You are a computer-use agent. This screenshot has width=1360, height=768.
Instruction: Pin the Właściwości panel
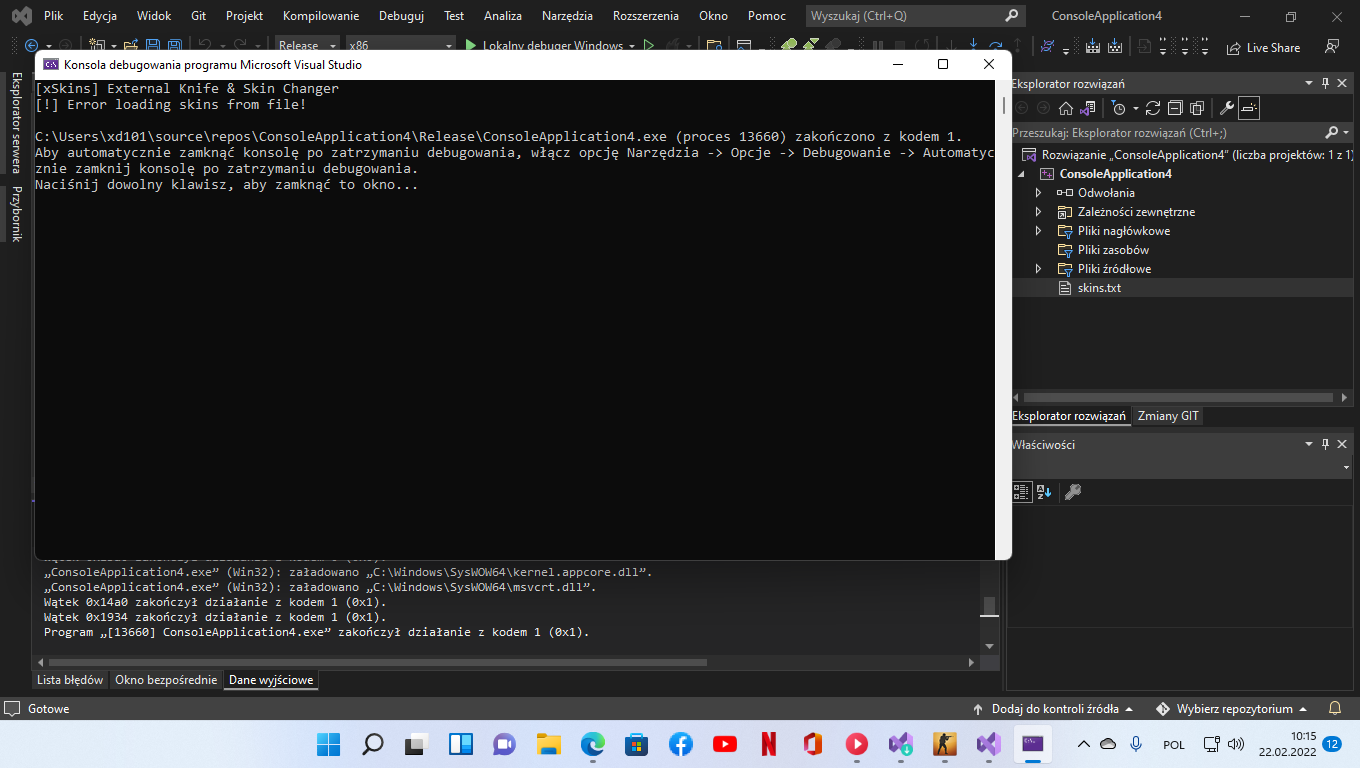point(1326,445)
